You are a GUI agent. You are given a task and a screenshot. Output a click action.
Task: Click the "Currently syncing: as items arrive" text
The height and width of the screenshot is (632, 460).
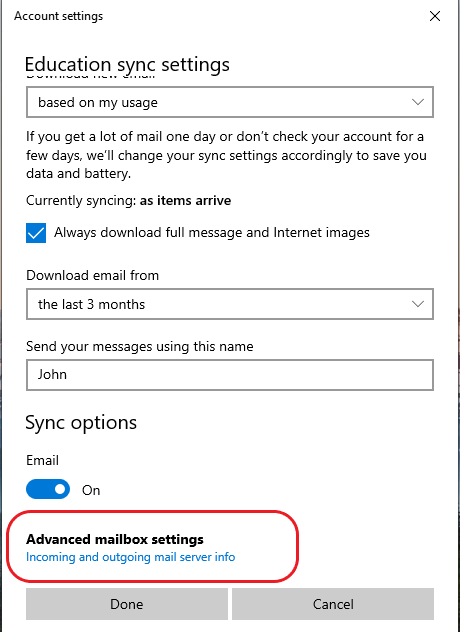coord(129,200)
